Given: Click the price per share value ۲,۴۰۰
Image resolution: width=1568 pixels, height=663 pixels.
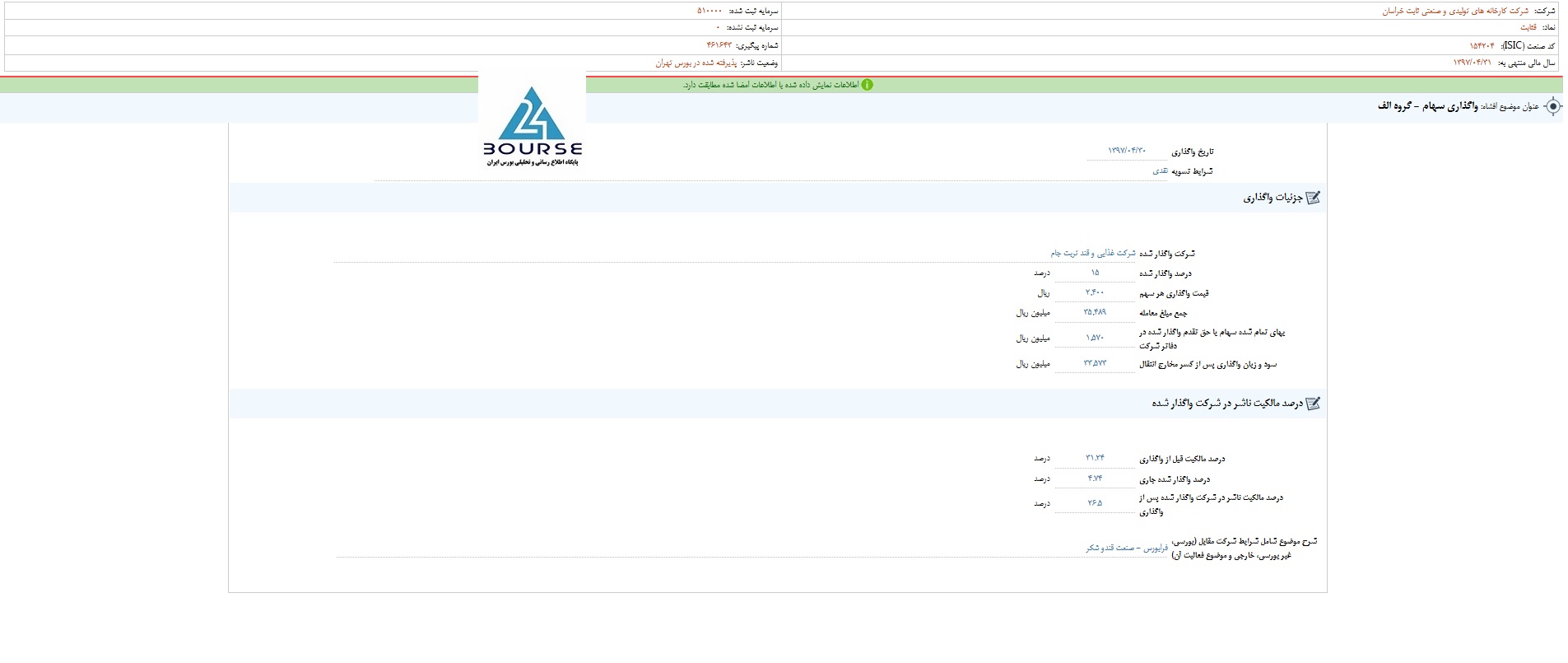Looking at the screenshot, I should 1095,292.
